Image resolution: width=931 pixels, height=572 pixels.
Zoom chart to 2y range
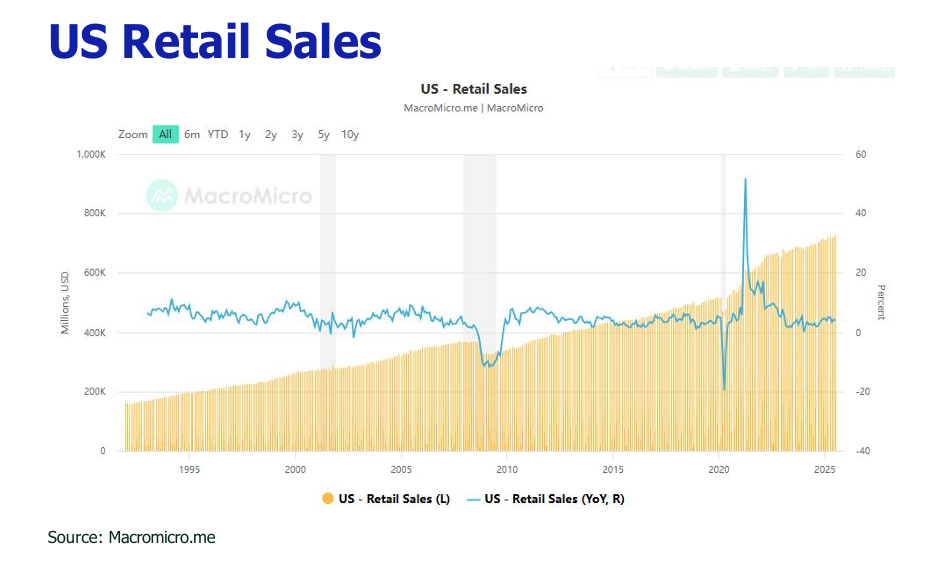[271, 135]
